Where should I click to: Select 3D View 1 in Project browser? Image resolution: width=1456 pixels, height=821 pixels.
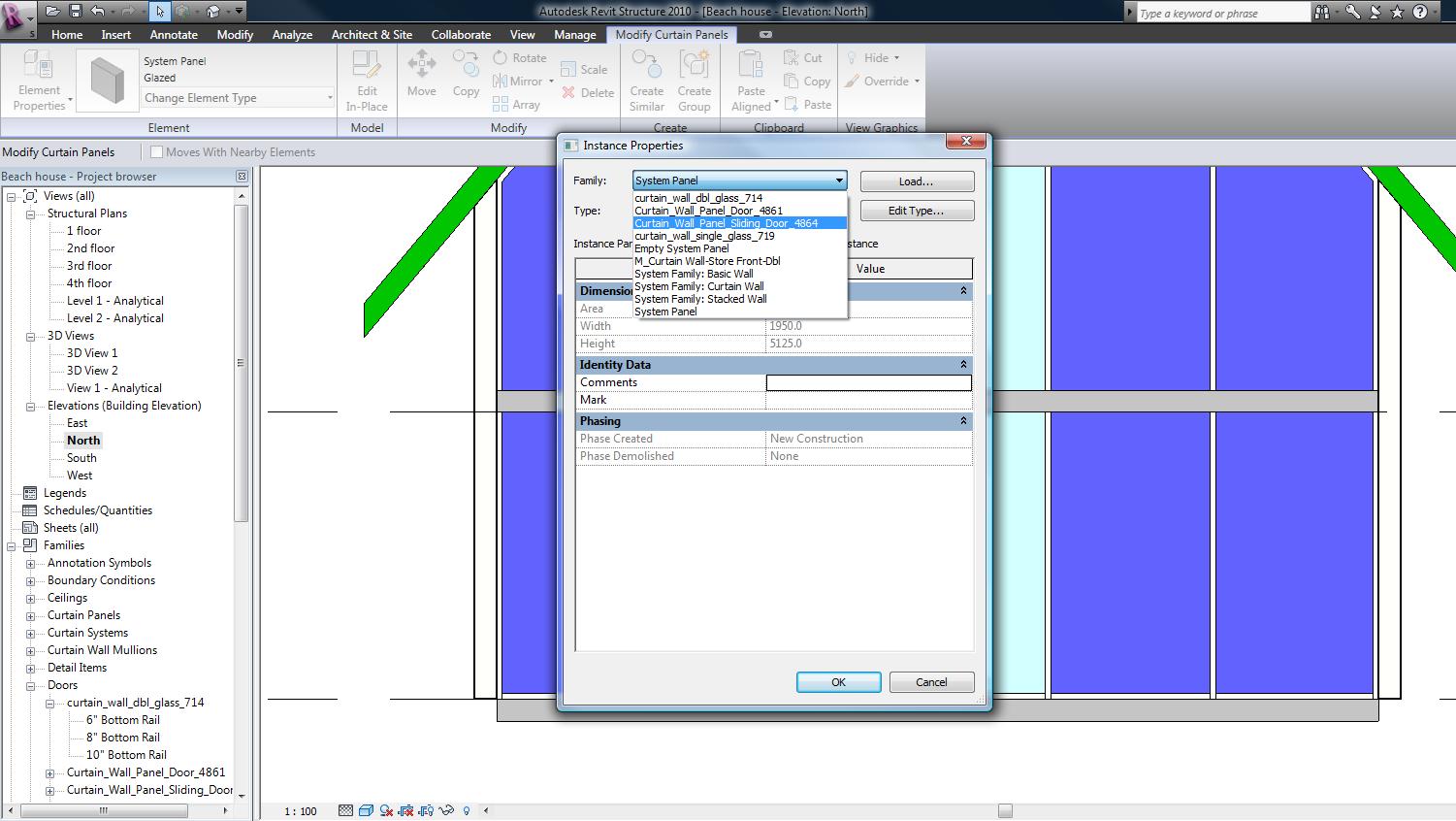pos(92,353)
